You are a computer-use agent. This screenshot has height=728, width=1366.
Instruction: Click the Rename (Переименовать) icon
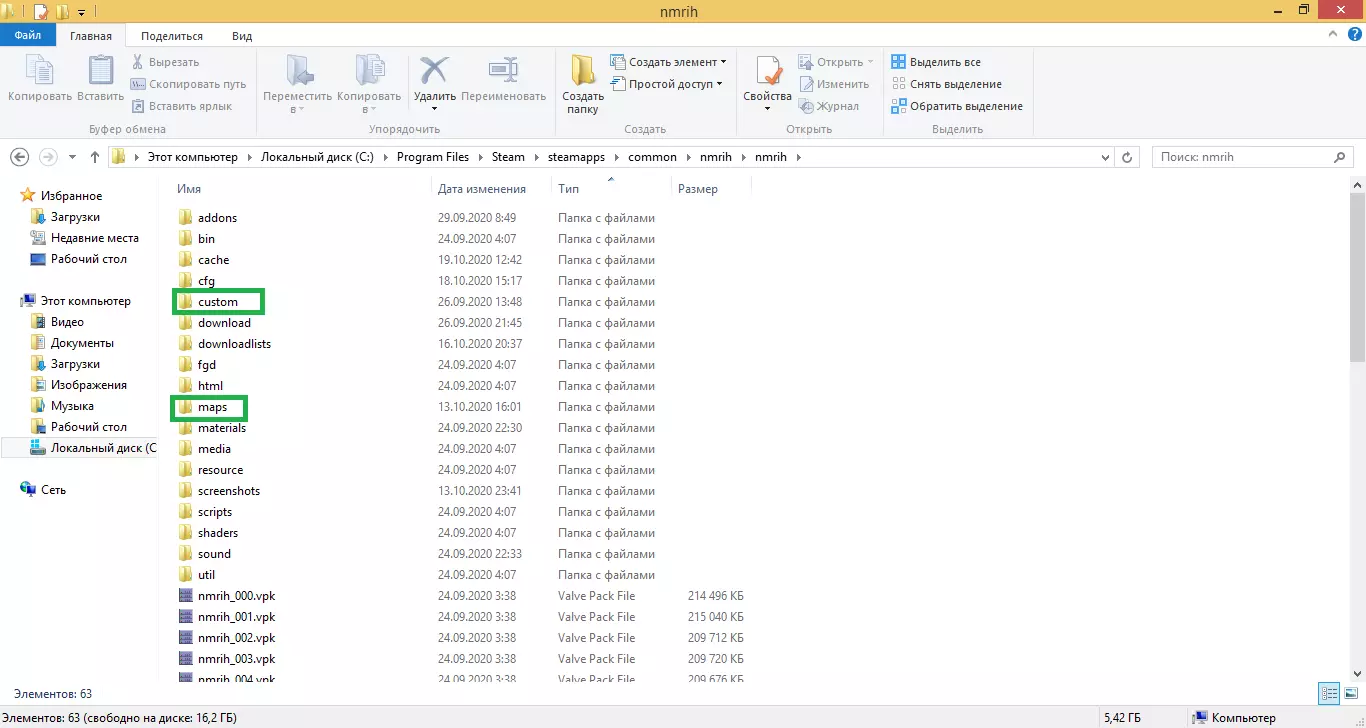pyautogui.click(x=502, y=72)
